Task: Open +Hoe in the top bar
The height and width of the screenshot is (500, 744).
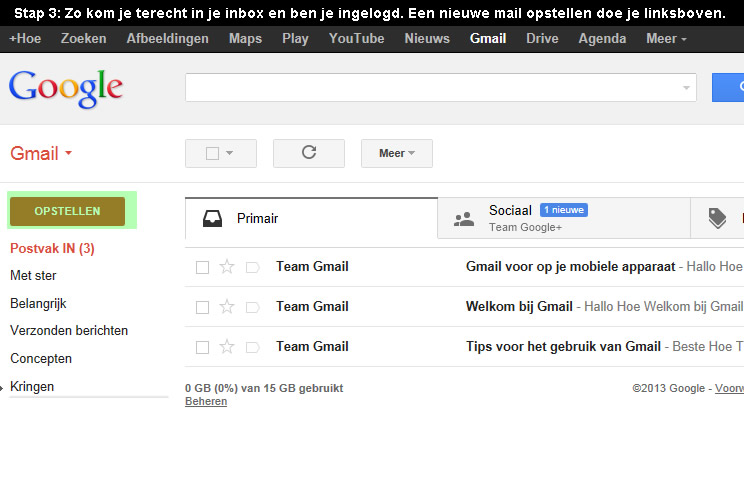Action: 25,39
